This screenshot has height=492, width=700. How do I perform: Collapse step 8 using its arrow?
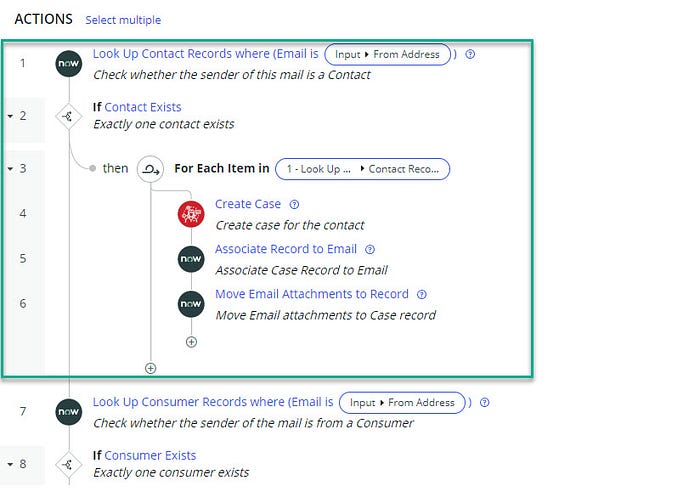10,464
